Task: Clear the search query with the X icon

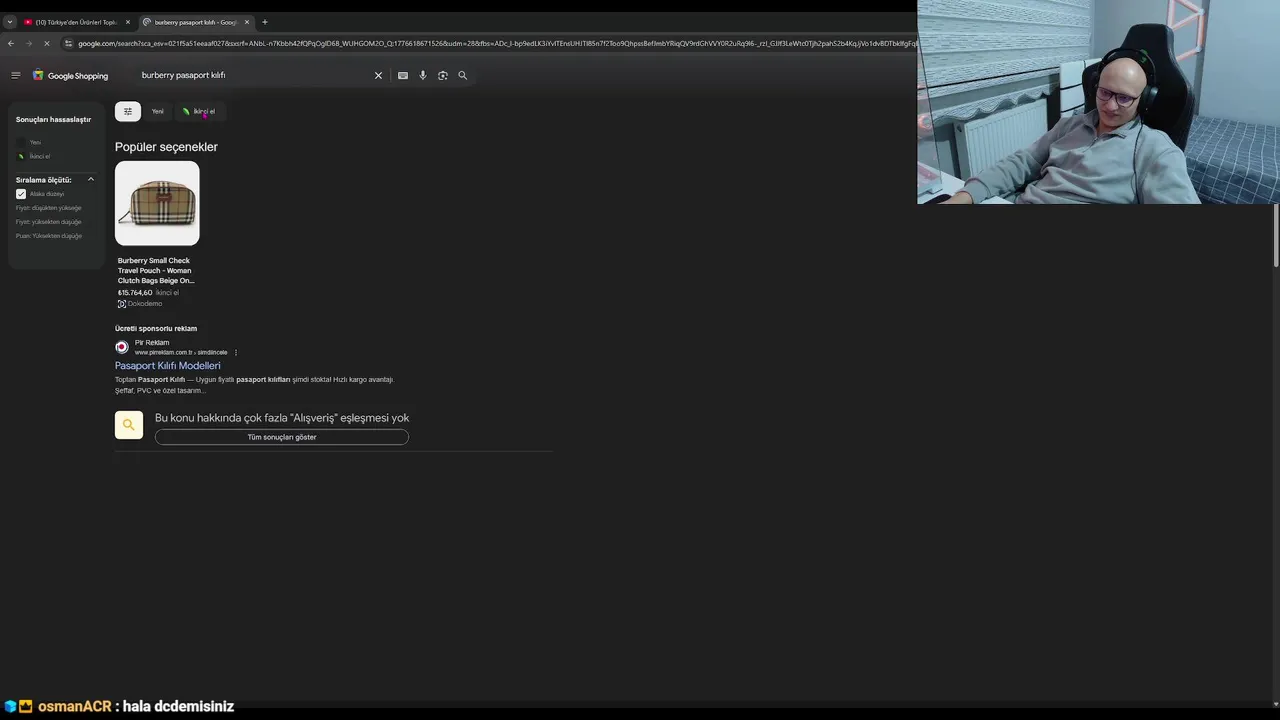Action: click(x=378, y=75)
